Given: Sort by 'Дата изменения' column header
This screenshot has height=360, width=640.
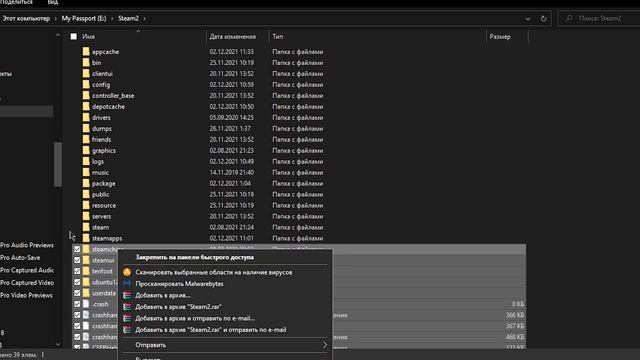Looking at the screenshot, I should (x=233, y=37).
